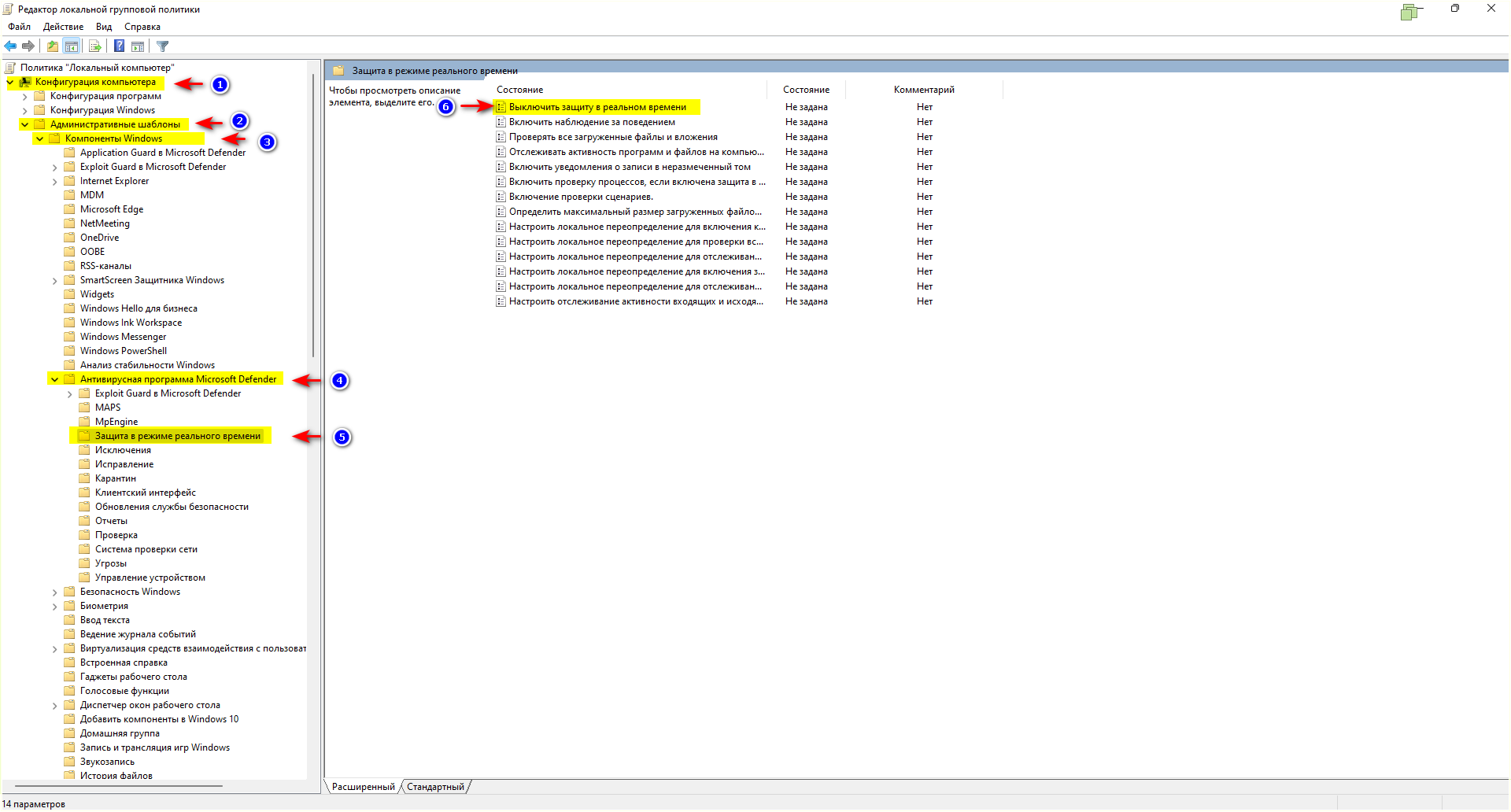Open Help via blue question mark icon
The height and width of the screenshot is (812, 1511).
[119, 46]
